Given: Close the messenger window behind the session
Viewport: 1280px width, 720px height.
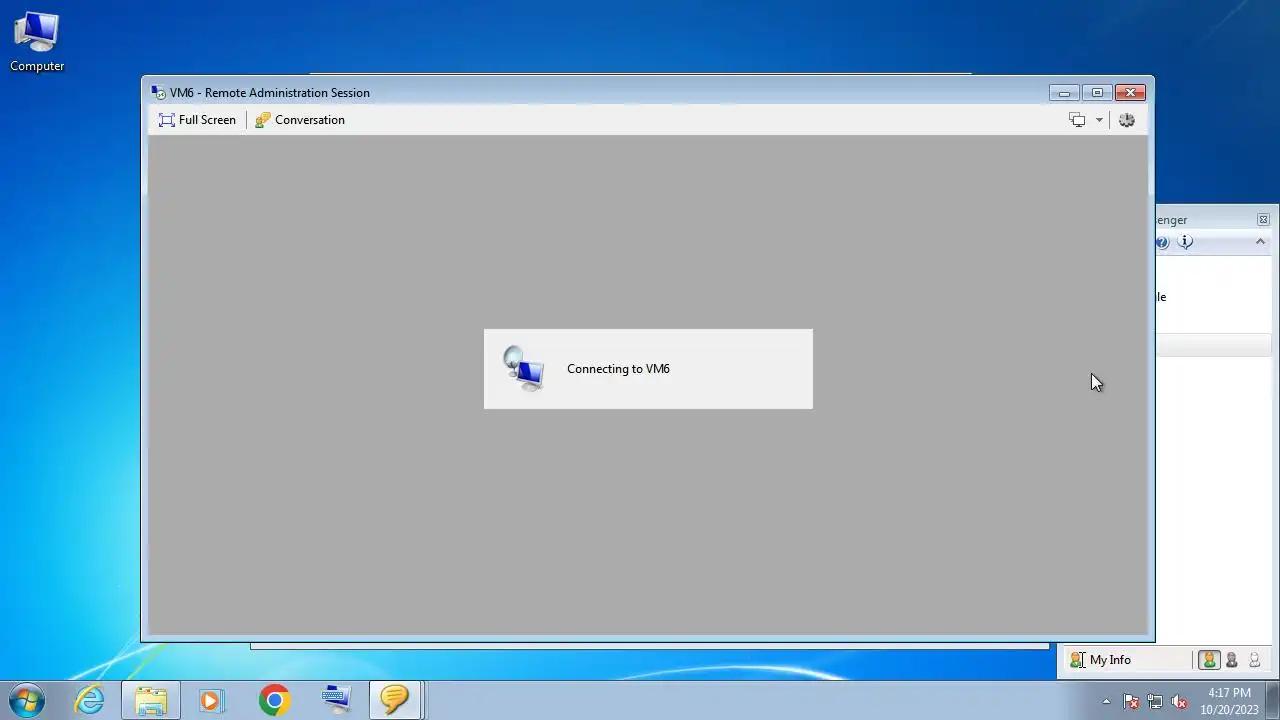Looking at the screenshot, I should click(x=1263, y=220).
